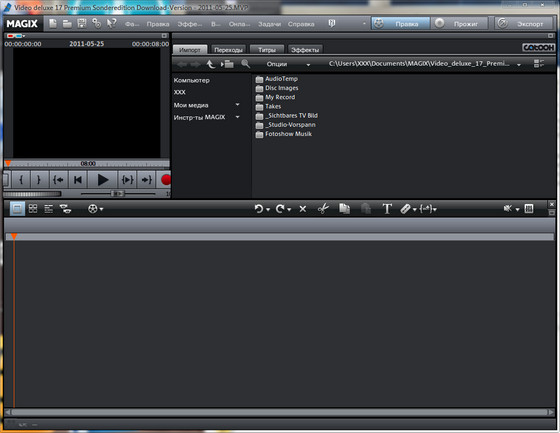
Task: Switch to Правка edit mode button
Action: pos(400,24)
